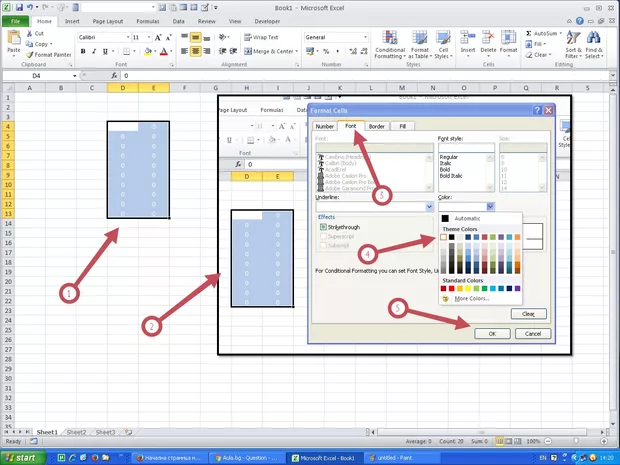620x465 pixels.
Task: Apply percent style number format
Action: pyautogui.click(x=326, y=51)
